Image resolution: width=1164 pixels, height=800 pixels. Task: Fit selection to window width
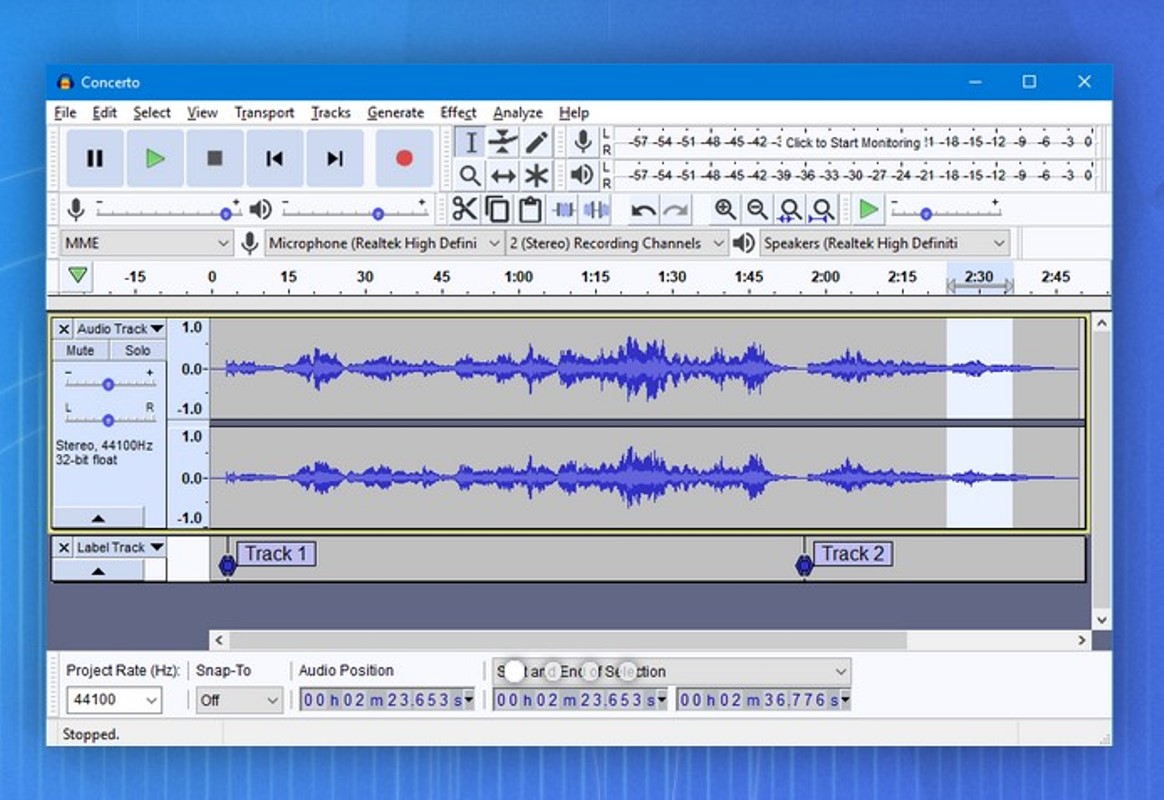pyautogui.click(x=790, y=210)
